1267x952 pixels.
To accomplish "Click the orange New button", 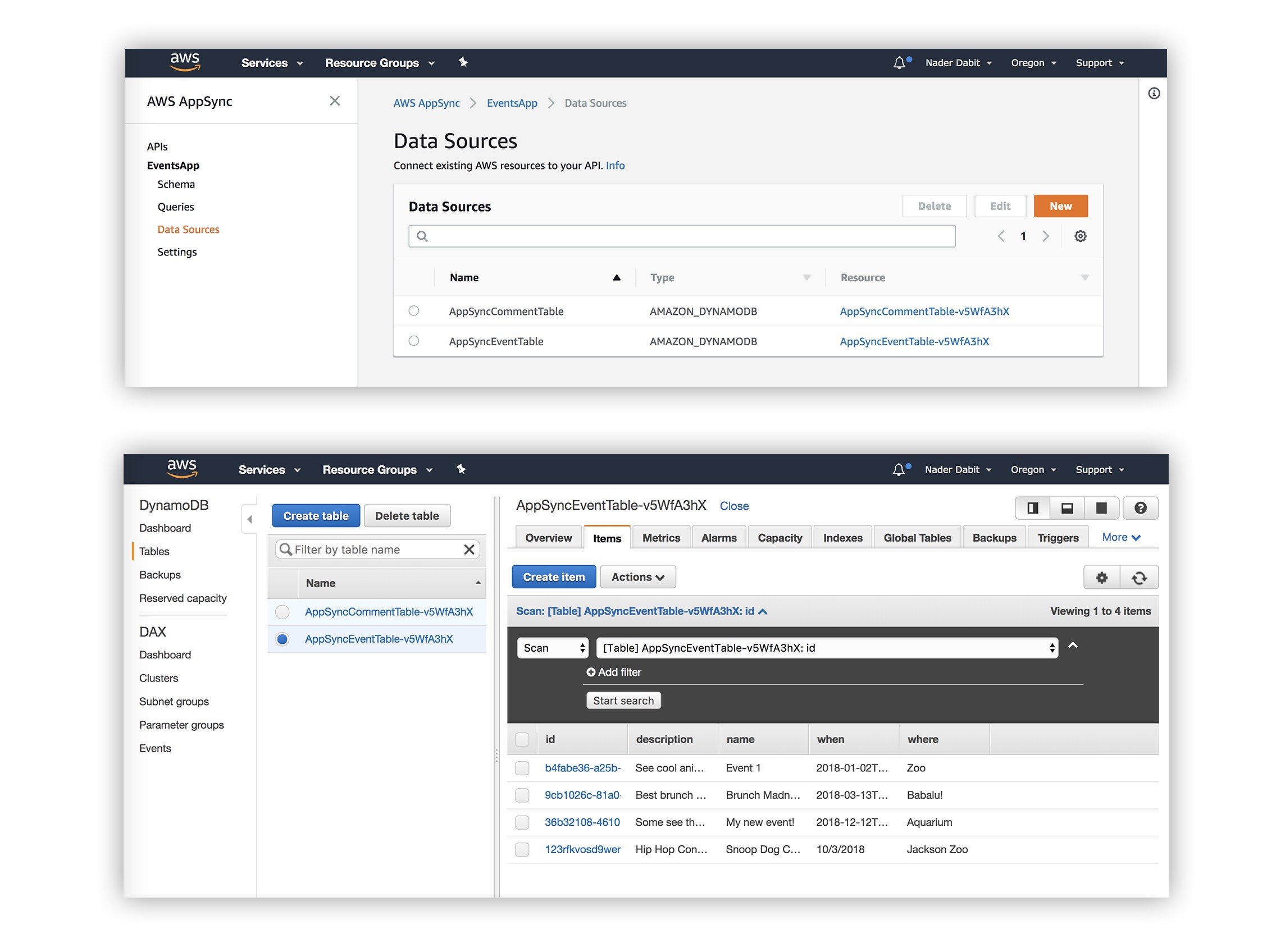I will [x=1060, y=206].
